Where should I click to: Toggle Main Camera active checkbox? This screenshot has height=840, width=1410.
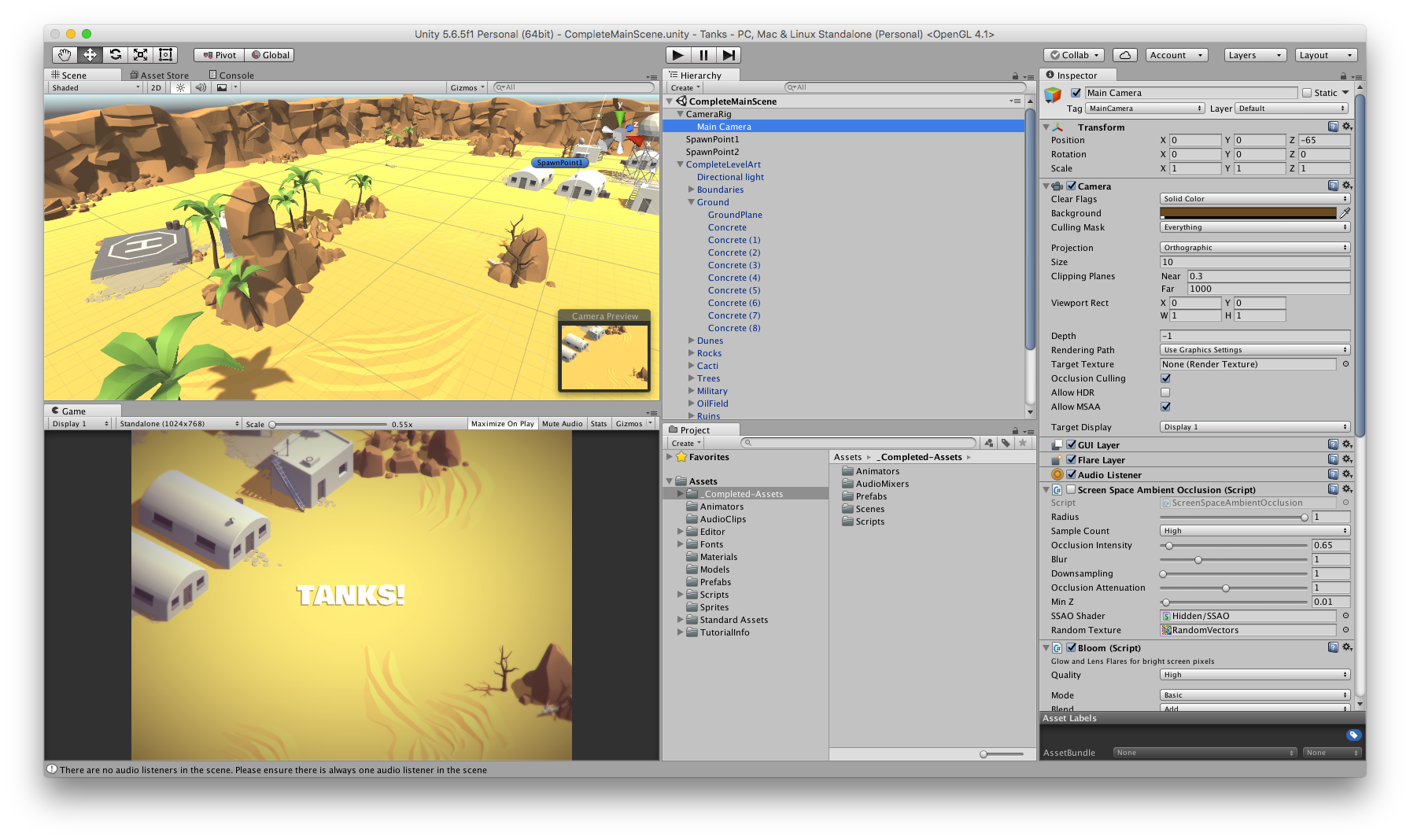(x=1076, y=93)
